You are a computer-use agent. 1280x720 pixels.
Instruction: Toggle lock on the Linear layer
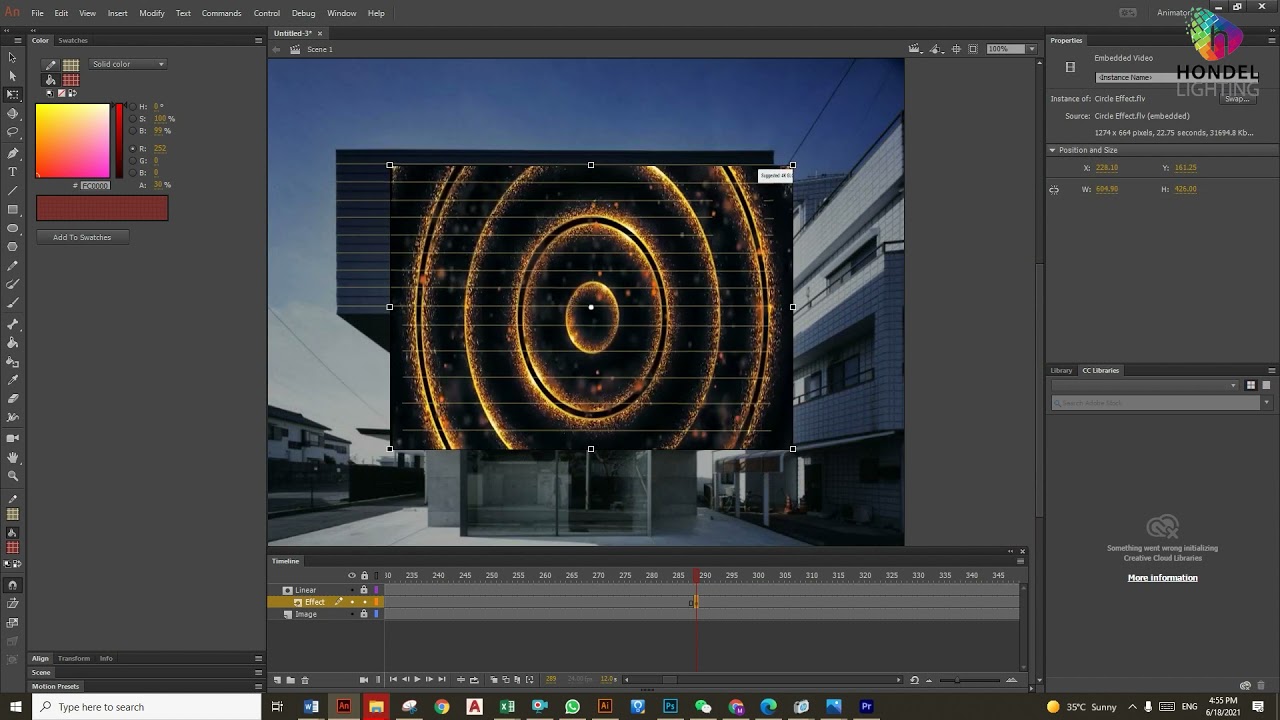click(364, 590)
